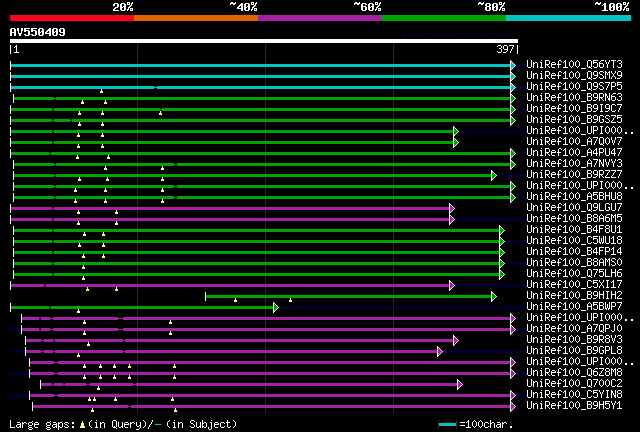Viewport: 640px width, 432px height.
Task: Click the purple arrowhead of the B9H5Y1 hit
Action: point(513,406)
